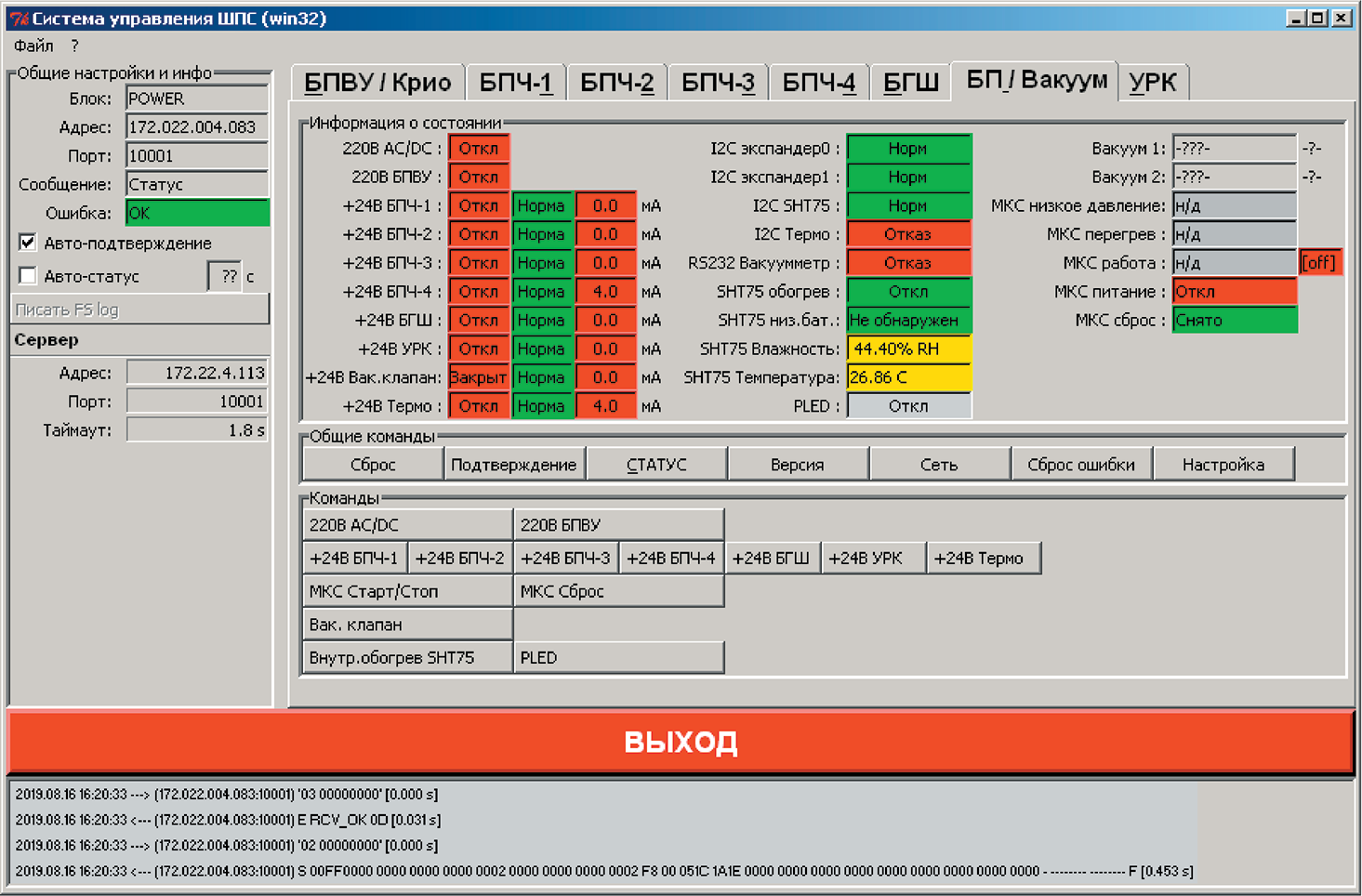
Task: Toggle the Писать FS log button
Action: pos(139,310)
